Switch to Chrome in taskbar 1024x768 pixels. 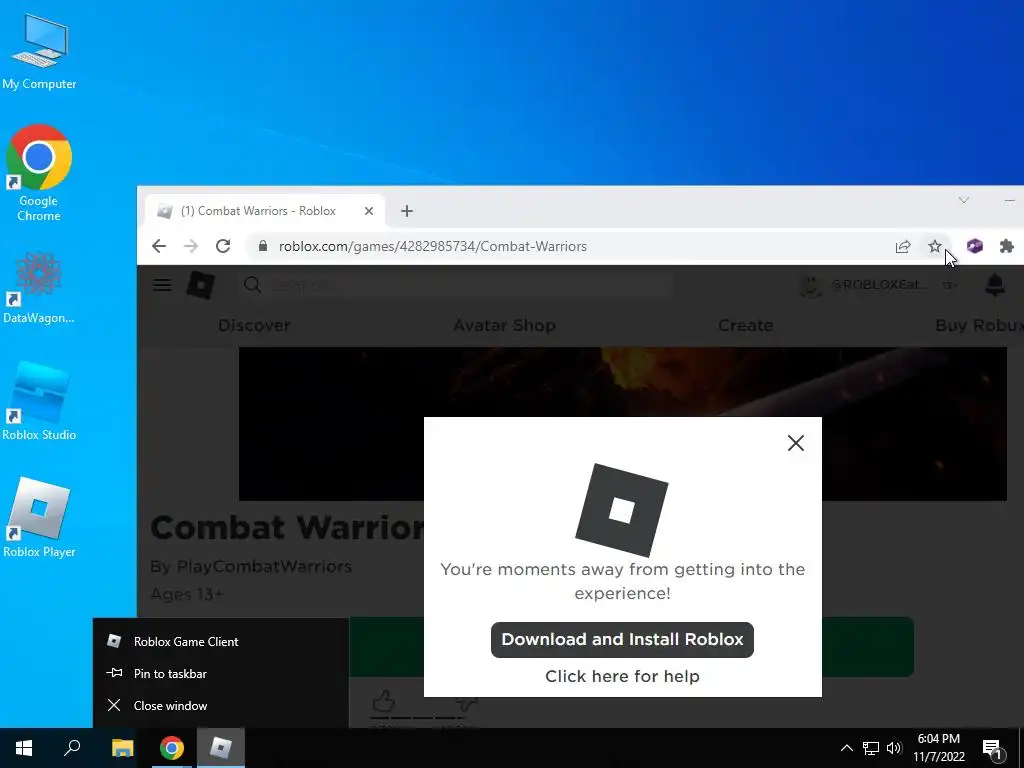coord(172,748)
